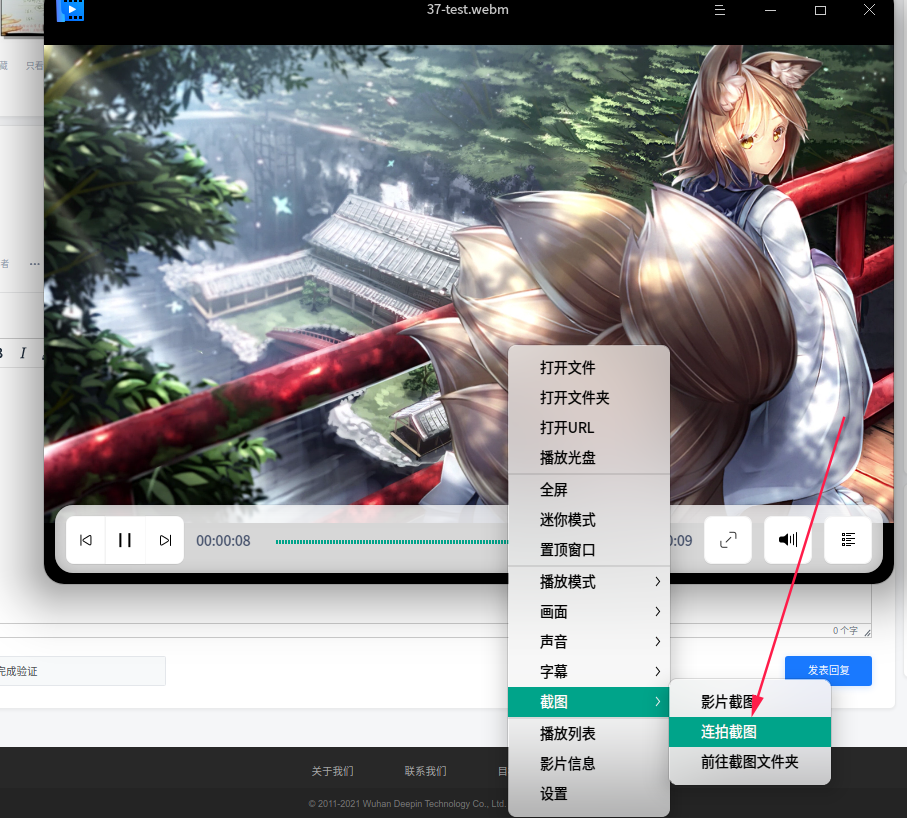Click the blue 发表回复 button
This screenshot has width=907, height=818.
[828, 670]
